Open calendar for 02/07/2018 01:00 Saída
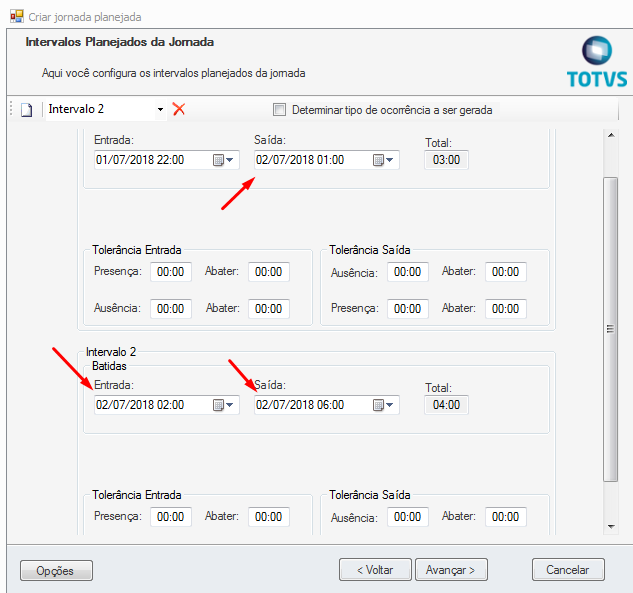Viewport: 633px width, 593px height. point(383,160)
